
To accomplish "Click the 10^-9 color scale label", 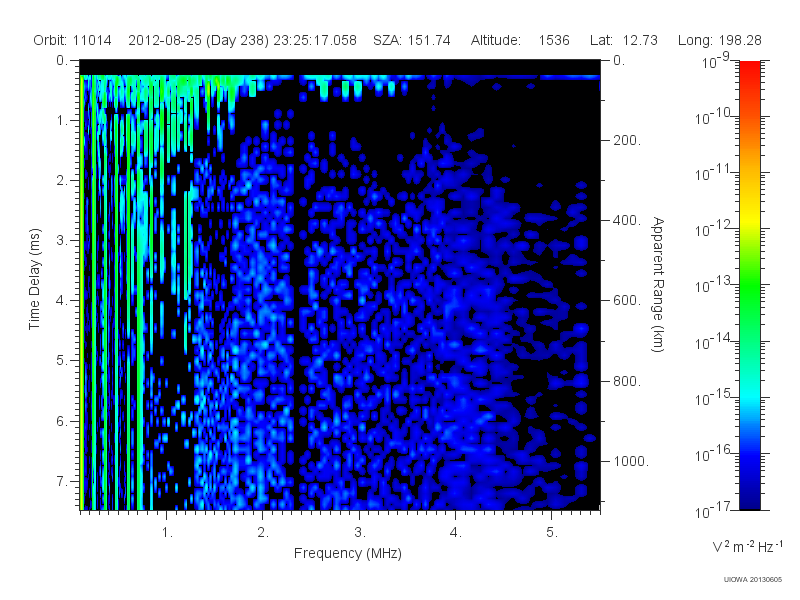I will click(716, 60).
